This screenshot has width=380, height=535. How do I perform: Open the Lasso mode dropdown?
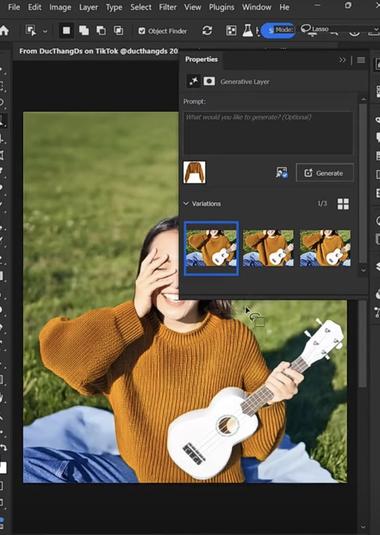tap(339, 29)
